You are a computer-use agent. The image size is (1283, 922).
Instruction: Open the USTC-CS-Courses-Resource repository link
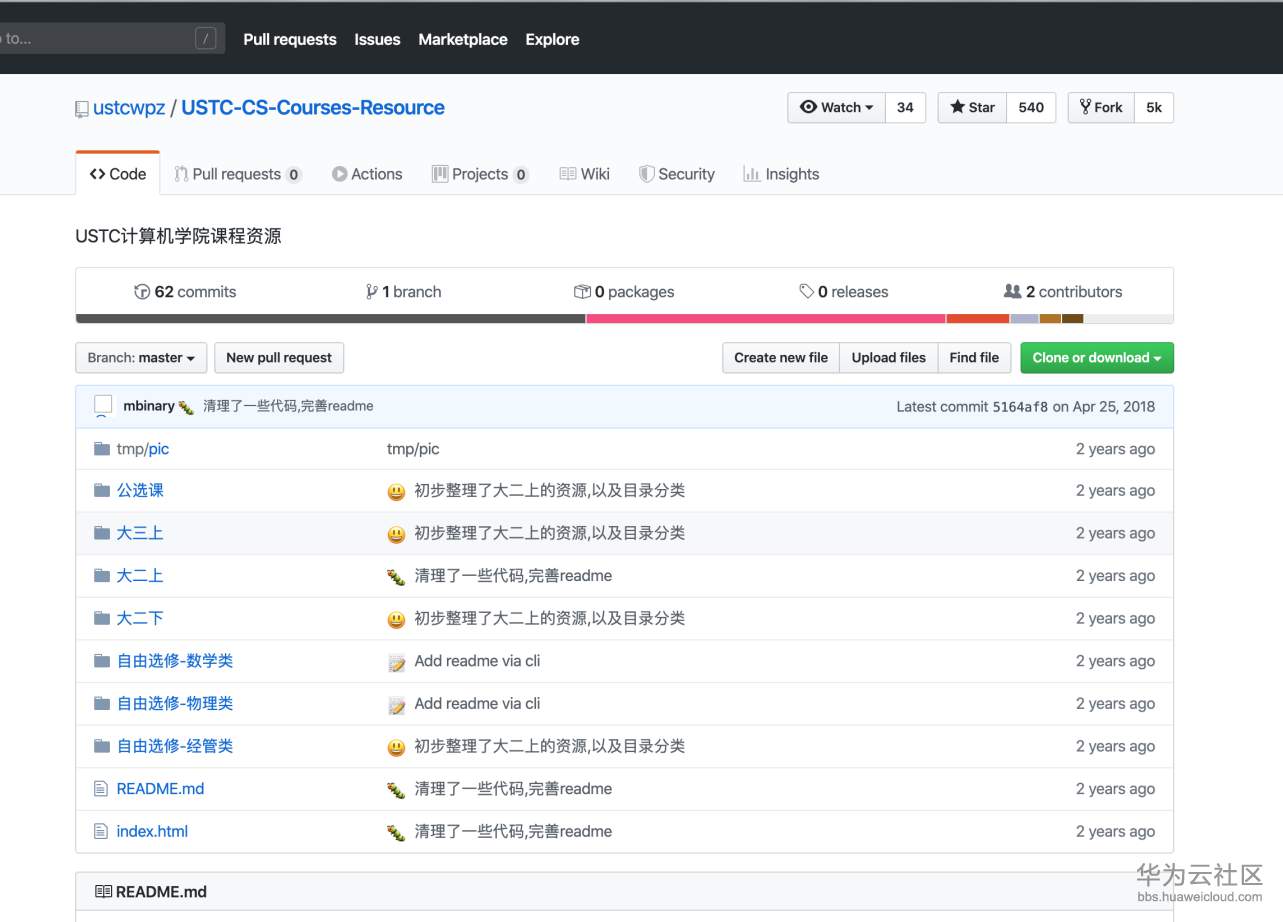tap(313, 108)
